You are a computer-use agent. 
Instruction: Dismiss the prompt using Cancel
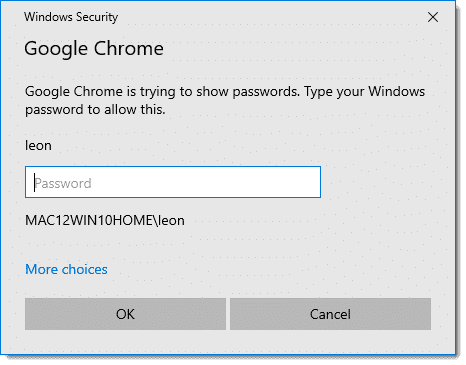pyautogui.click(x=330, y=314)
